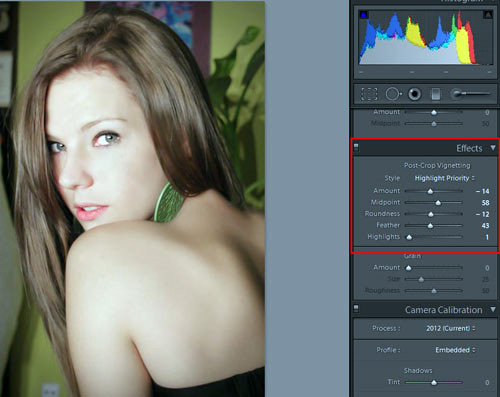Click the Roundness slider handle
Image resolution: width=500 pixels, height=397 pixels.
tap(431, 214)
